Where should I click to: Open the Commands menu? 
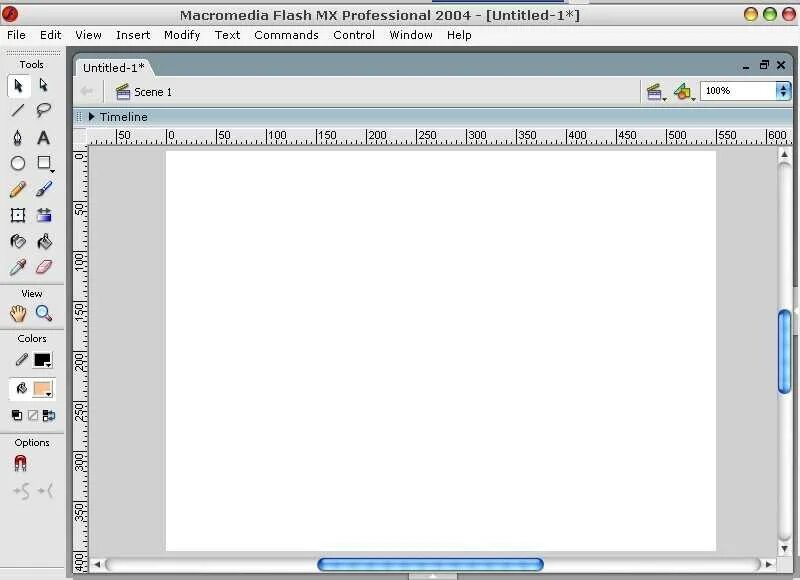tap(286, 35)
